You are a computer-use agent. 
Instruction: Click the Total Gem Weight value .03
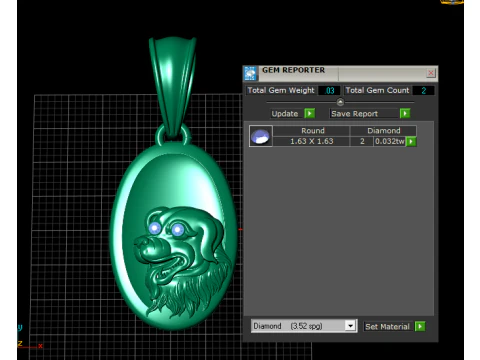point(329,91)
